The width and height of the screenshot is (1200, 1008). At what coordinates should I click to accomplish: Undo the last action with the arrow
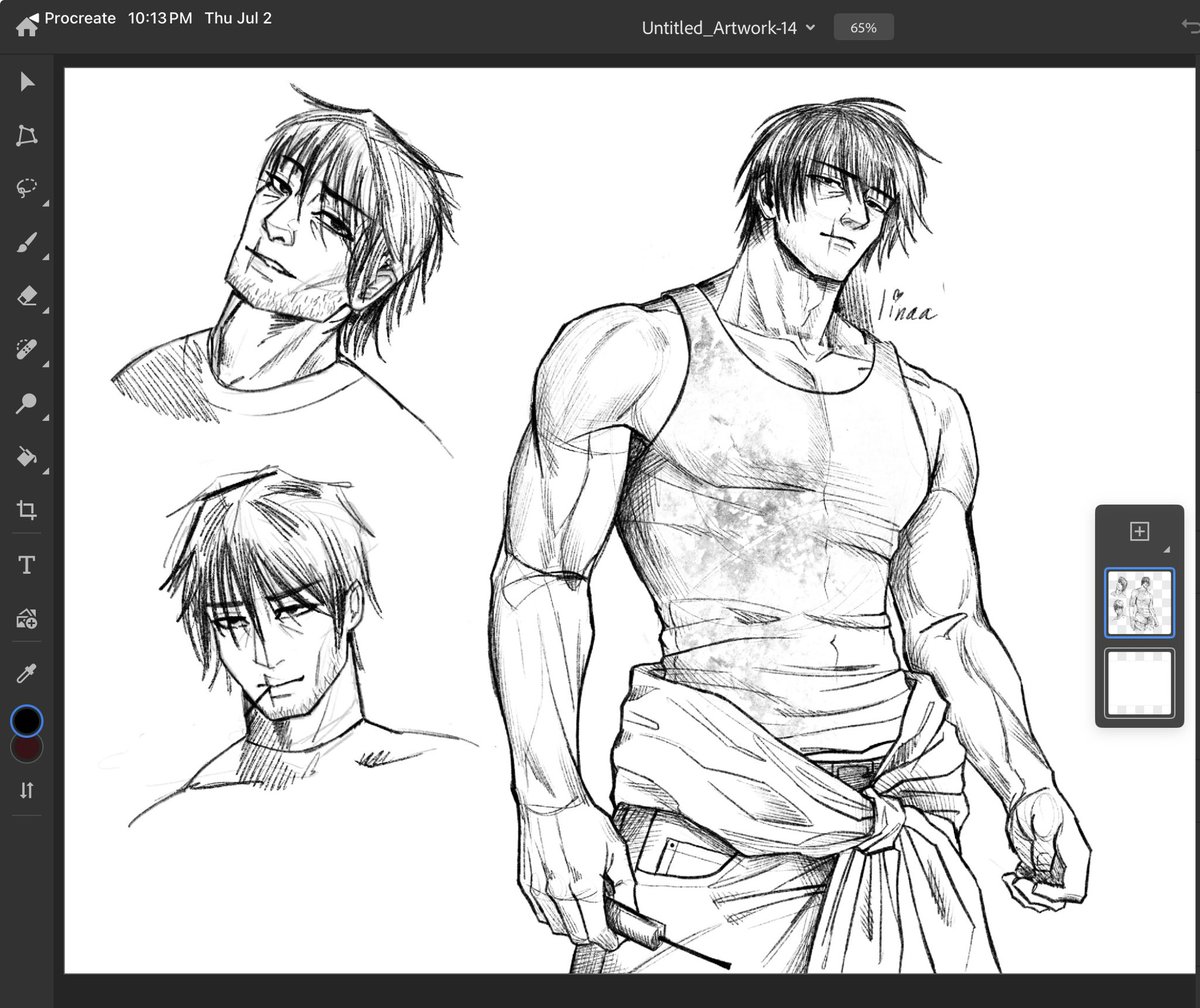[x=1190, y=28]
